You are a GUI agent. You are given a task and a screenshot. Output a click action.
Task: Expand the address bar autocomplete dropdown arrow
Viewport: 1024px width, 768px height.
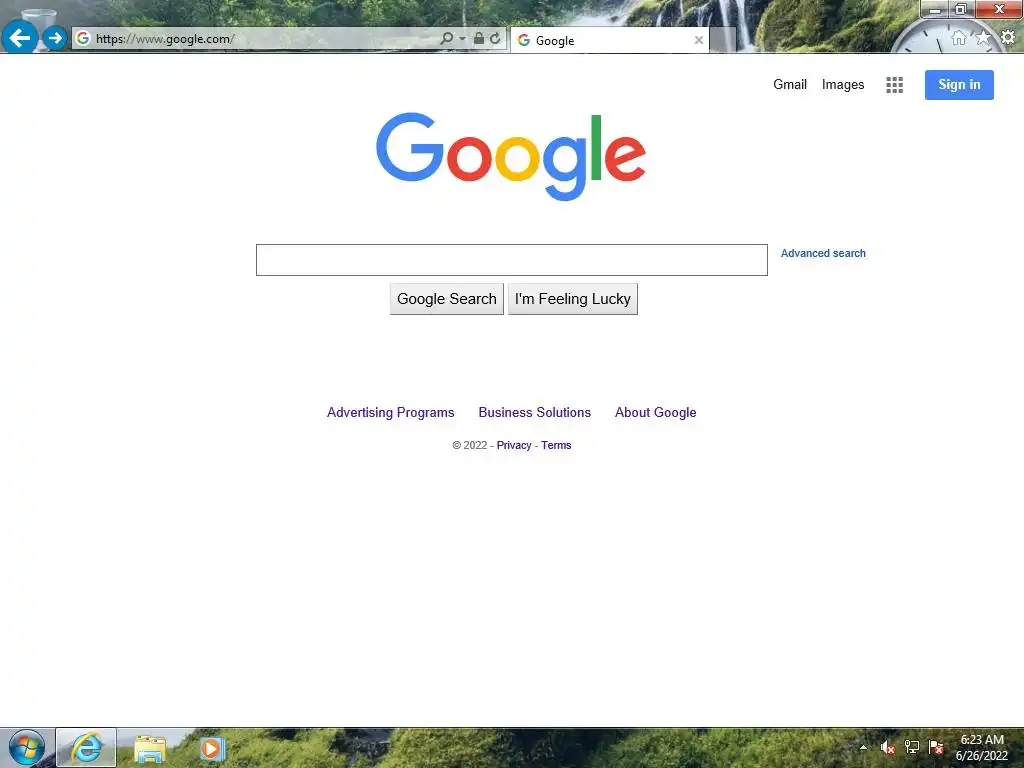[x=462, y=39]
